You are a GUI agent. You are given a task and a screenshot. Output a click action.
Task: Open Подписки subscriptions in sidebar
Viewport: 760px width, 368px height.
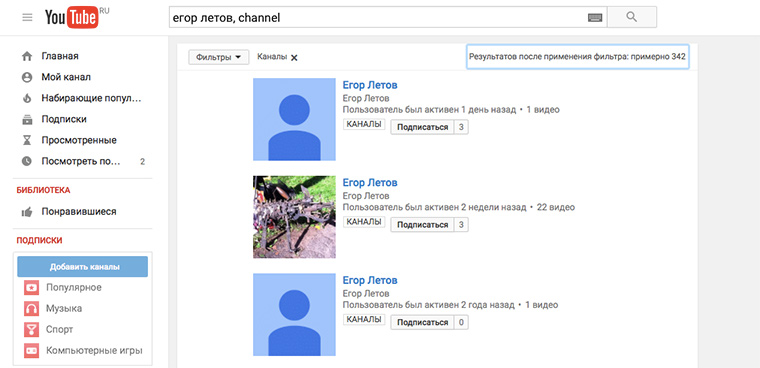63,119
